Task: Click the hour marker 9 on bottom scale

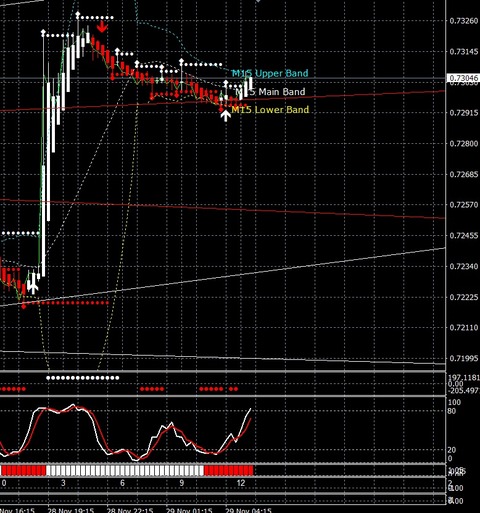Action: 182,483
